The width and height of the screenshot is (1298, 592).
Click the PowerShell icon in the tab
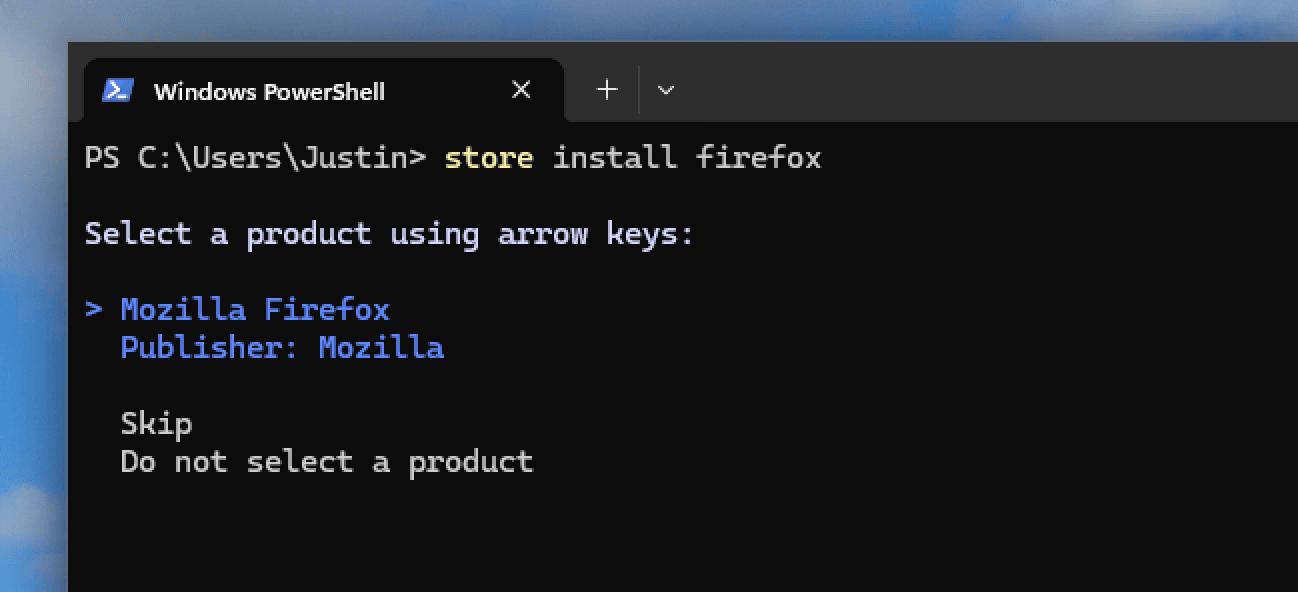(x=118, y=91)
